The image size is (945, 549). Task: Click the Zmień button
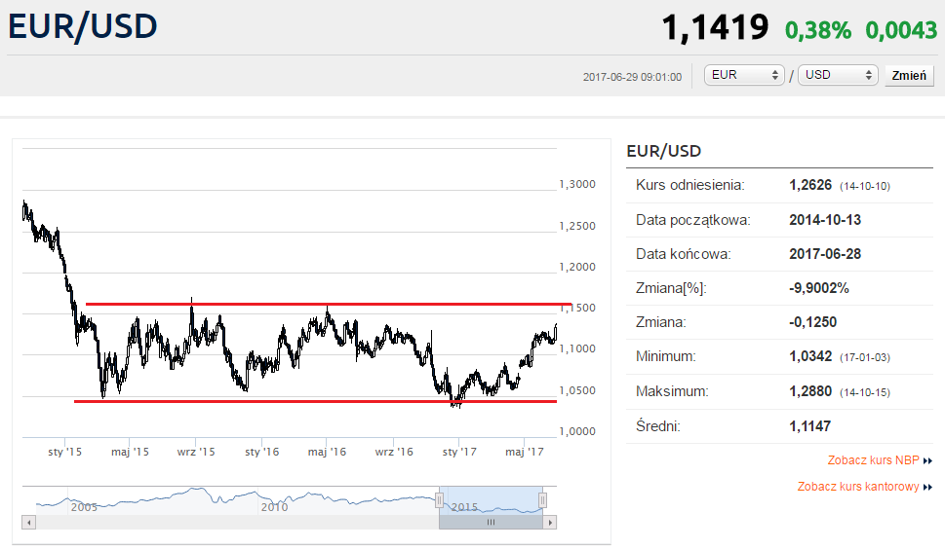point(909,75)
